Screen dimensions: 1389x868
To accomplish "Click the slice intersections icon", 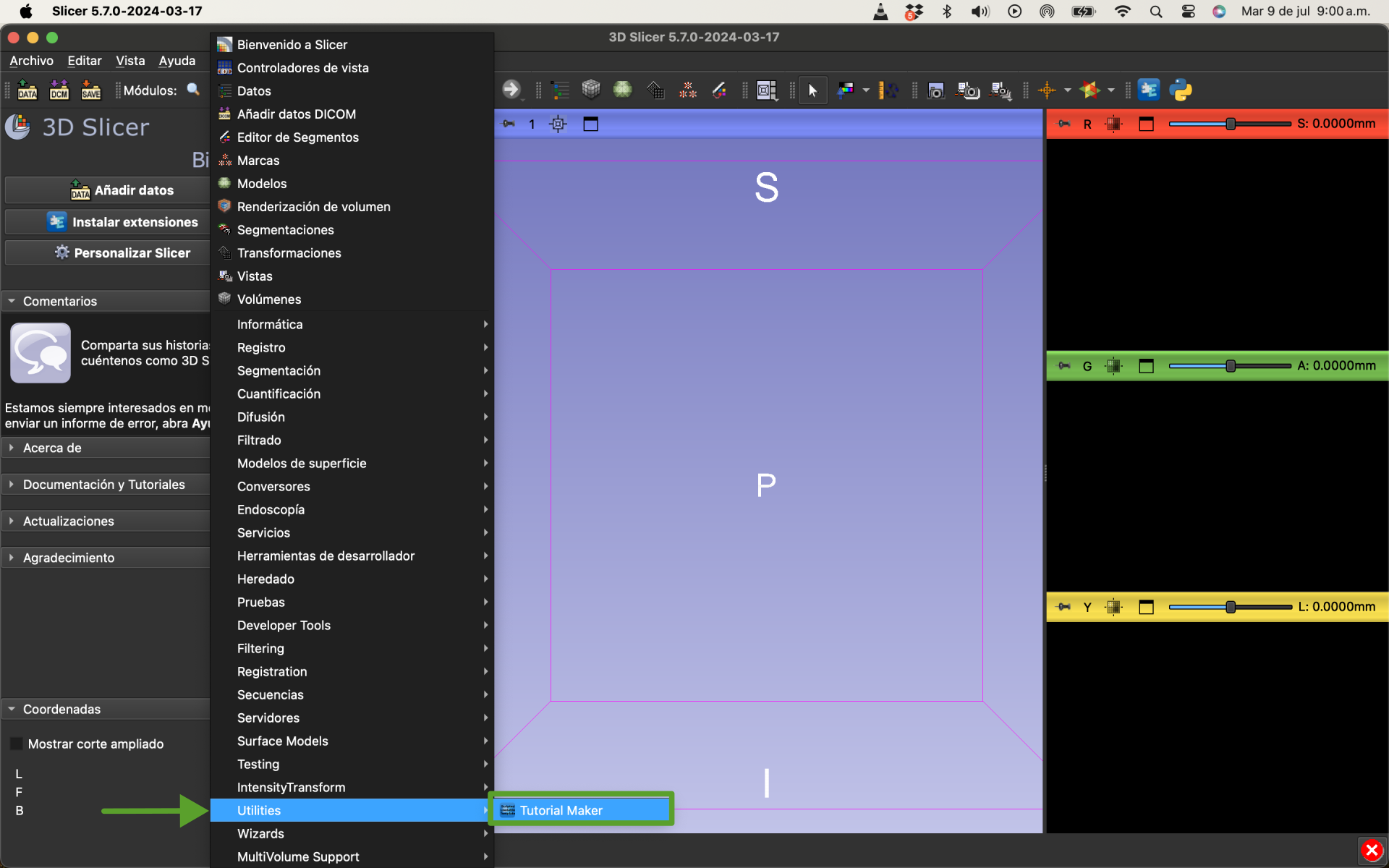I will point(1090,90).
